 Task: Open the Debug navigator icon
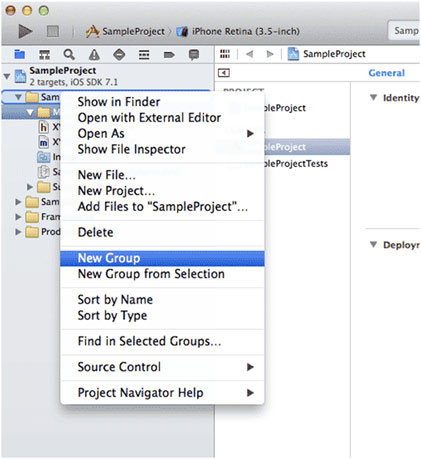tap(144, 54)
